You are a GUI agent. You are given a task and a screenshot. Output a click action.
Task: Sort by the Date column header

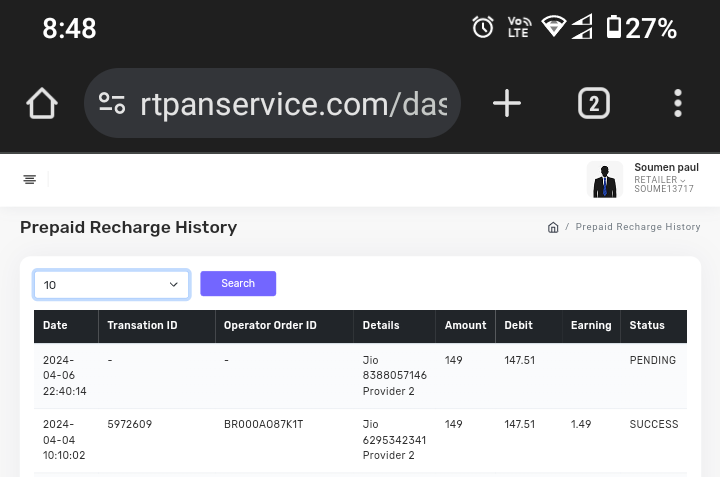[56, 326]
